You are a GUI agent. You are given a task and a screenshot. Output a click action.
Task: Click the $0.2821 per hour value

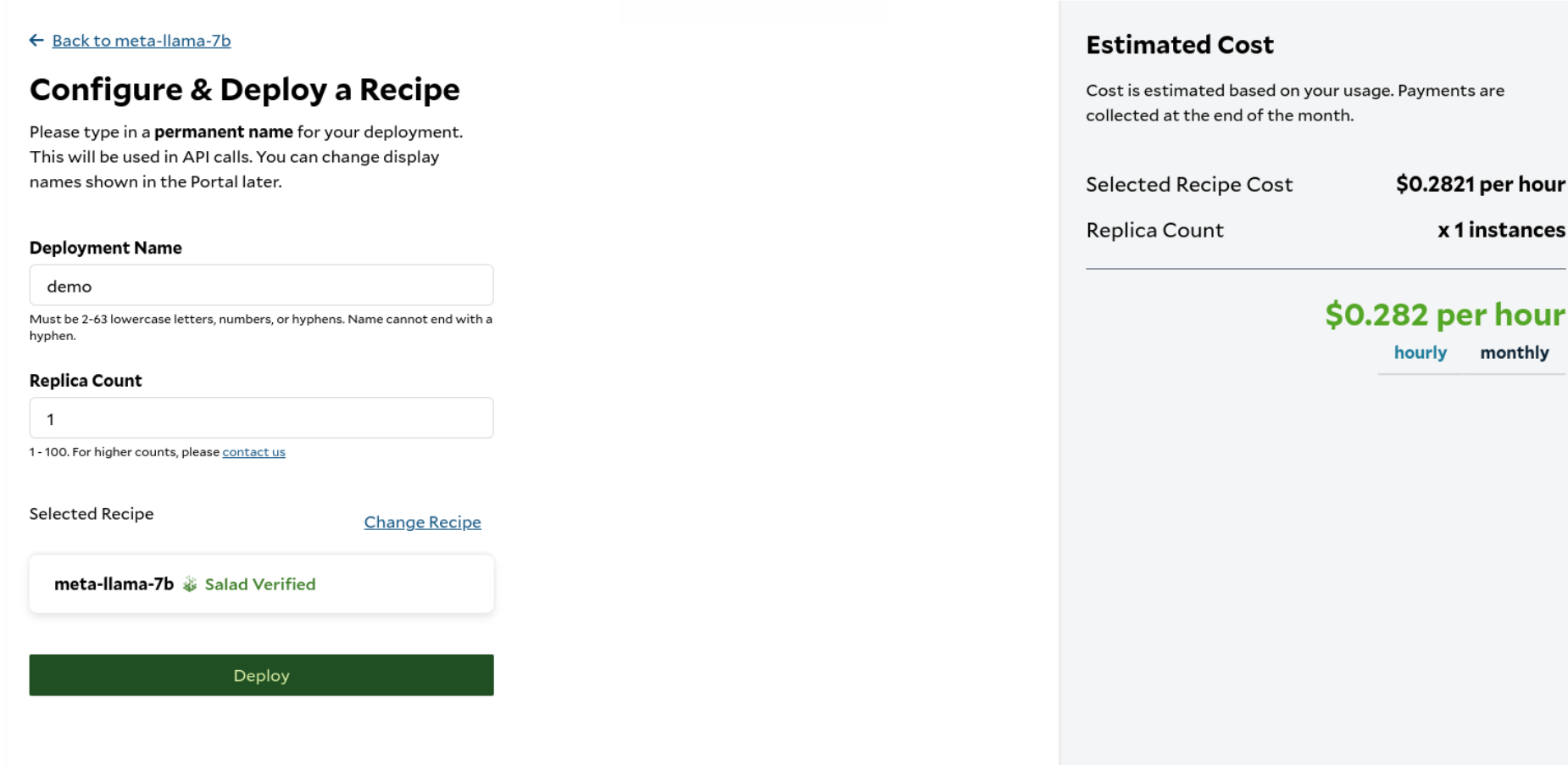(1481, 184)
